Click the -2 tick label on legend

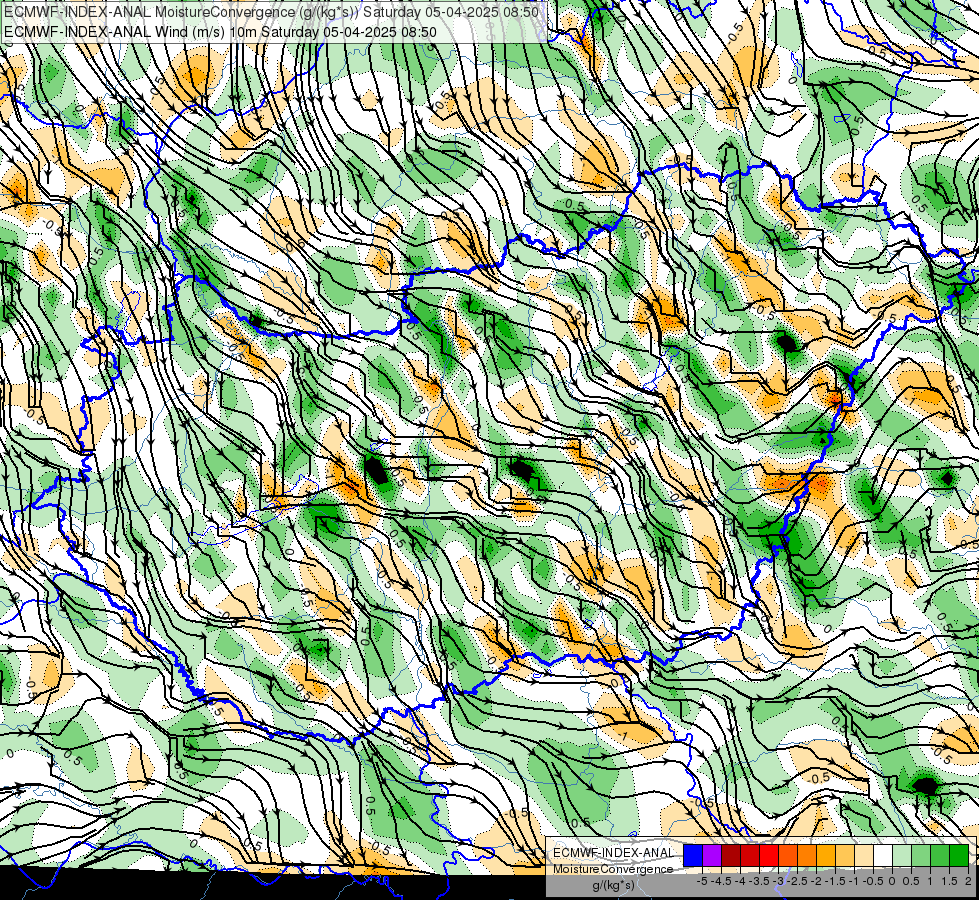816,881
